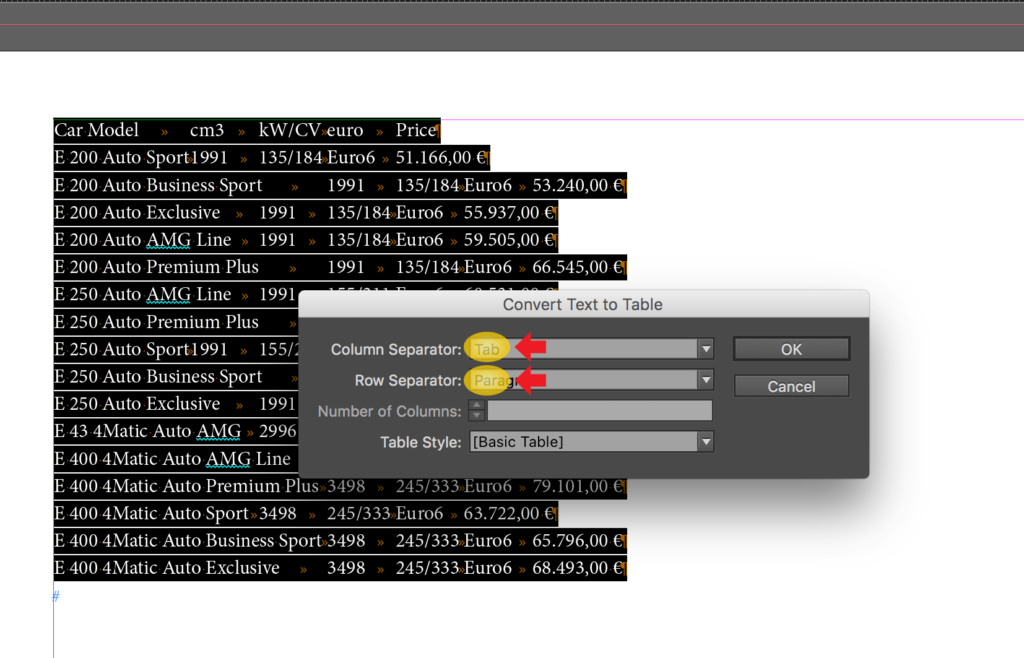Open the Column Separator dropdown
Image resolution: width=1024 pixels, height=658 pixels.
707,348
